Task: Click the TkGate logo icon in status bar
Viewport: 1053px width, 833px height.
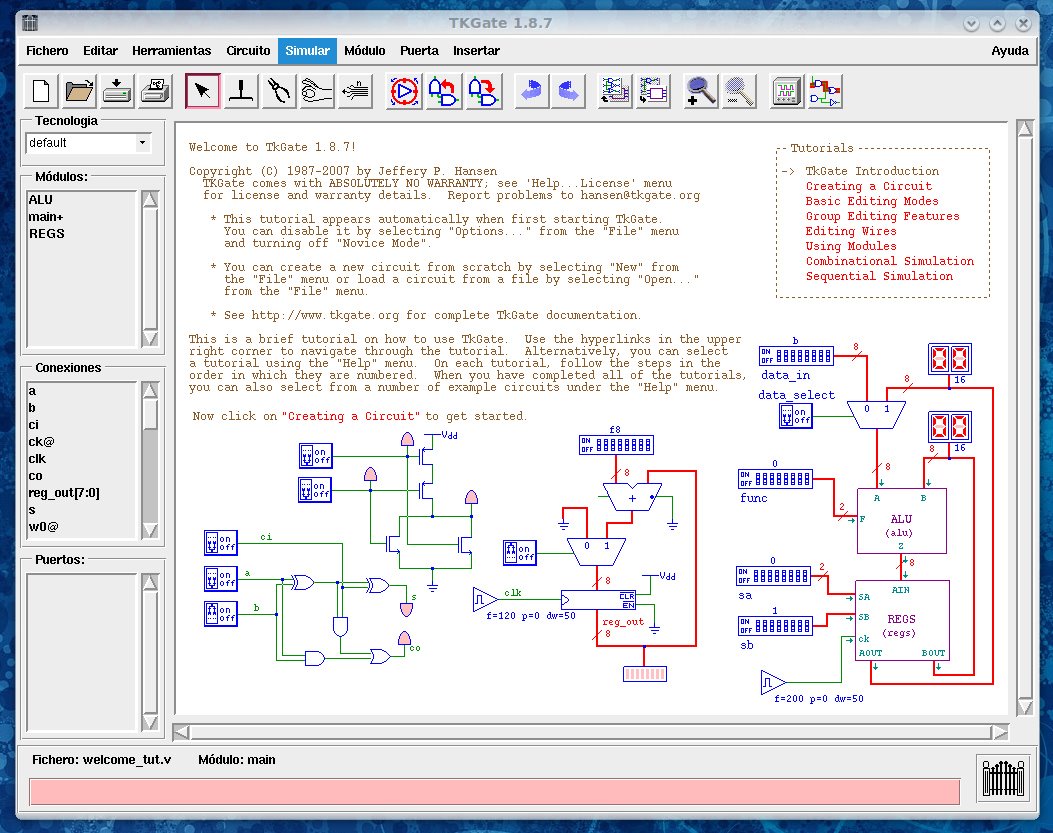Action: click(1003, 777)
